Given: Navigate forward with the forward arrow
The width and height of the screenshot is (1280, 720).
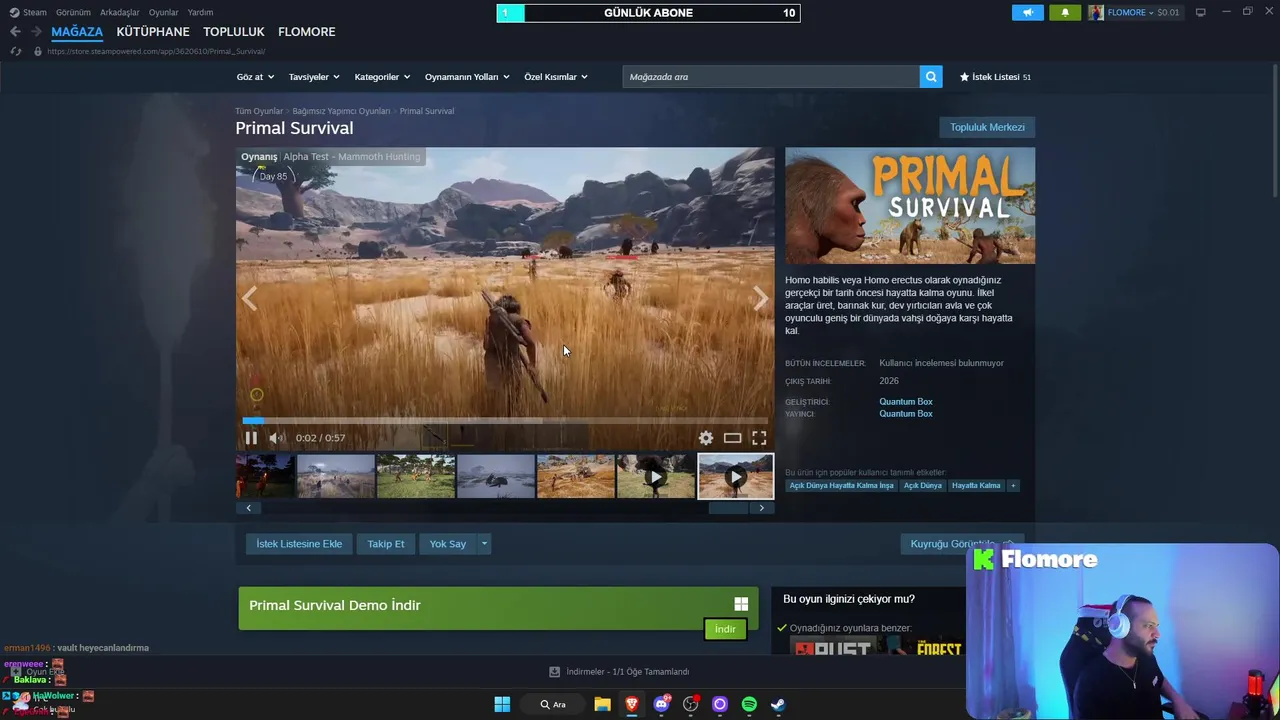Looking at the screenshot, I should 36,32.
